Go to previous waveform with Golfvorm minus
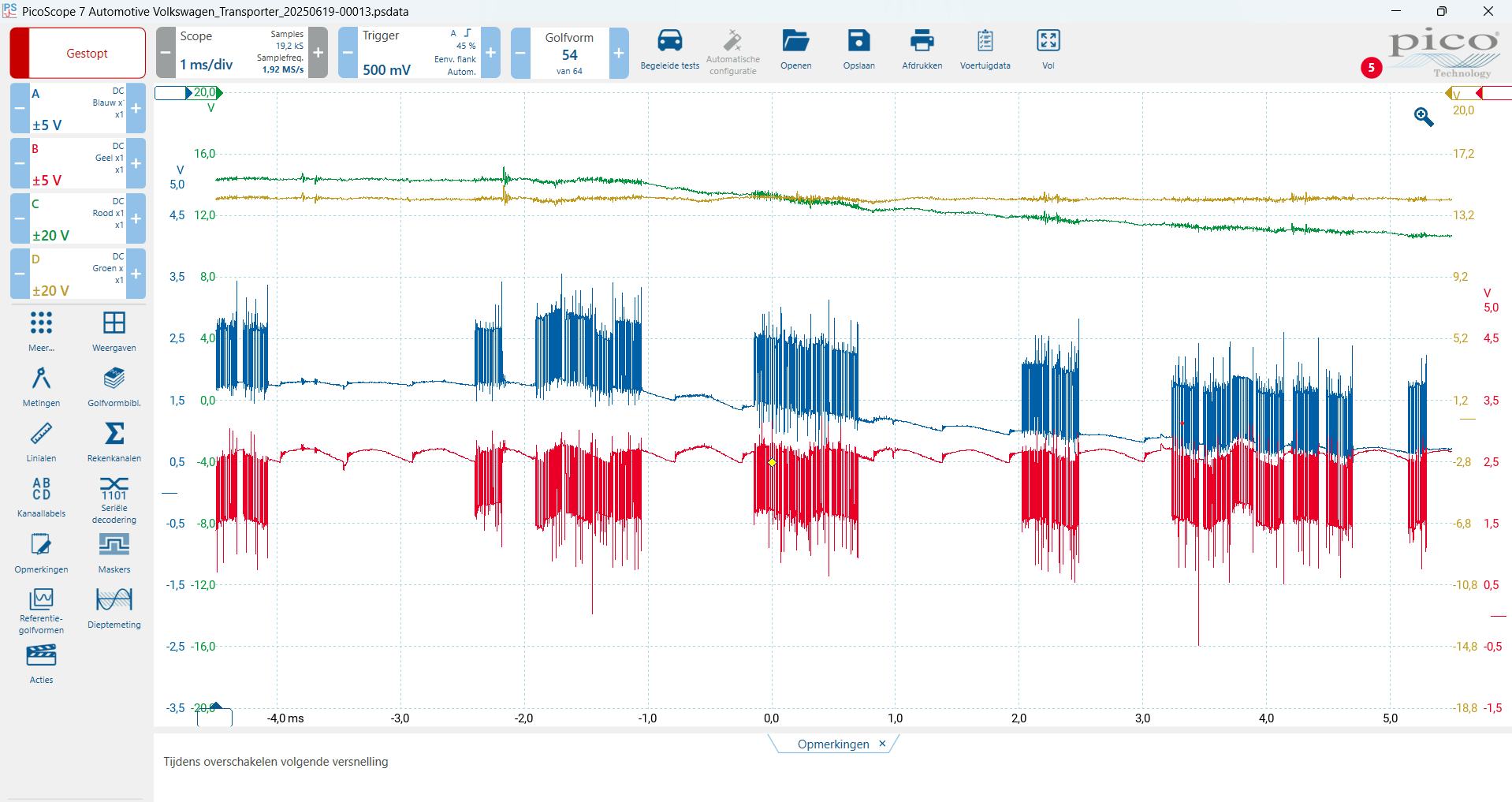The image size is (1512, 802). pos(520,54)
